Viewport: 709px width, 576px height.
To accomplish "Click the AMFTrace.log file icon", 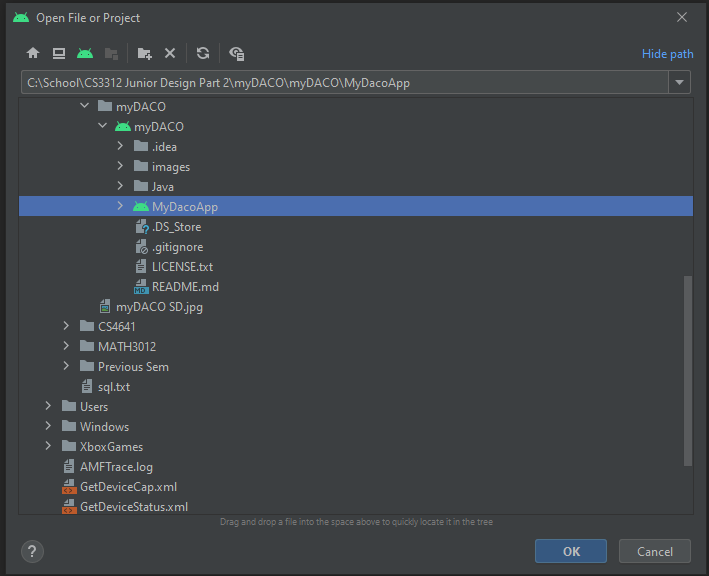I will pos(69,466).
